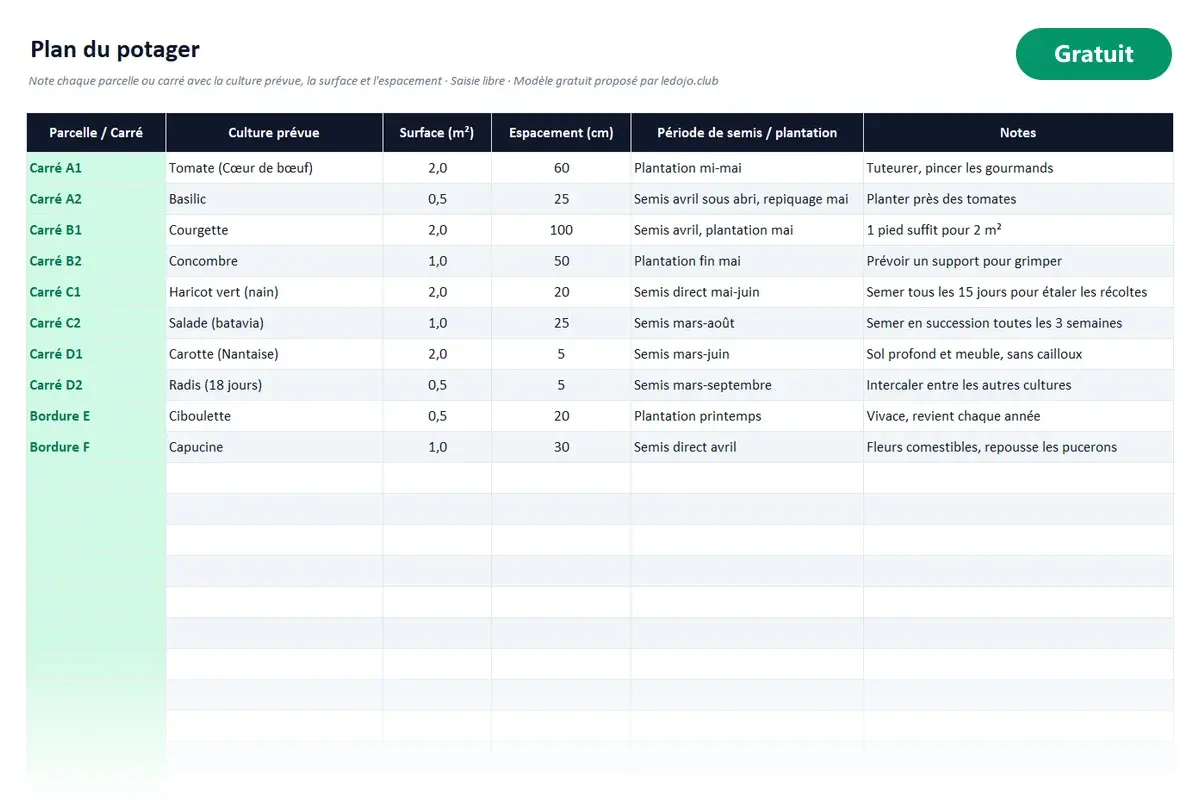The width and height of the screenshot is (1200, 800).
Task: Click the Tomate (Cœur de bœuf) cell
Action: click(274, 168)
